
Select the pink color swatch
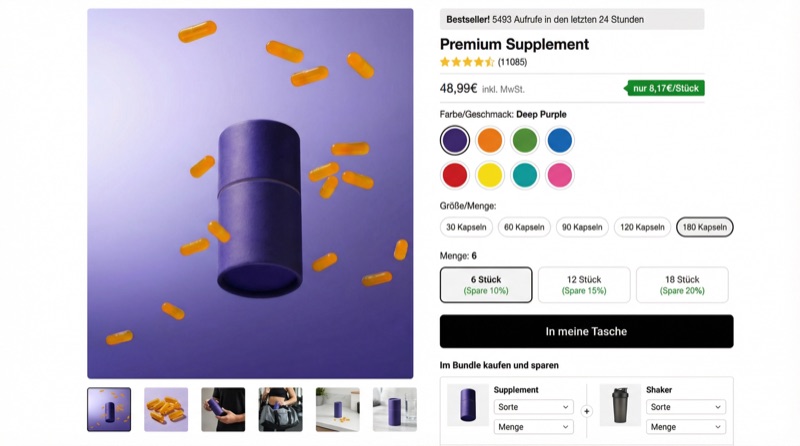[x=560, y=175]
